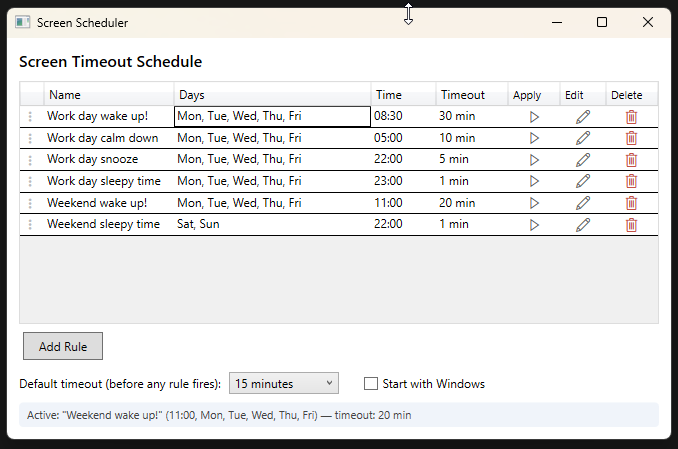Click drag handle of "Weekend wake up!" row
This screenshot has height=449, width=678.
[x=30, y=203]
